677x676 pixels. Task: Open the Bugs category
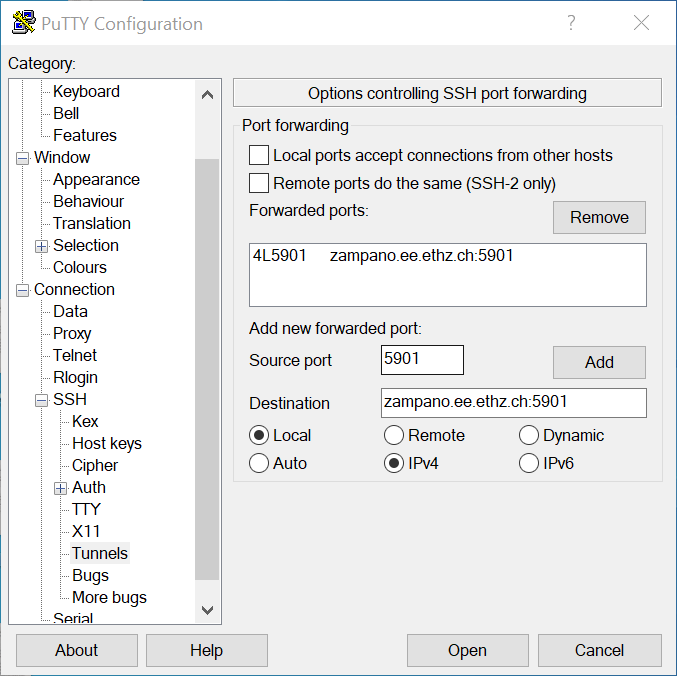pos(90,576)
